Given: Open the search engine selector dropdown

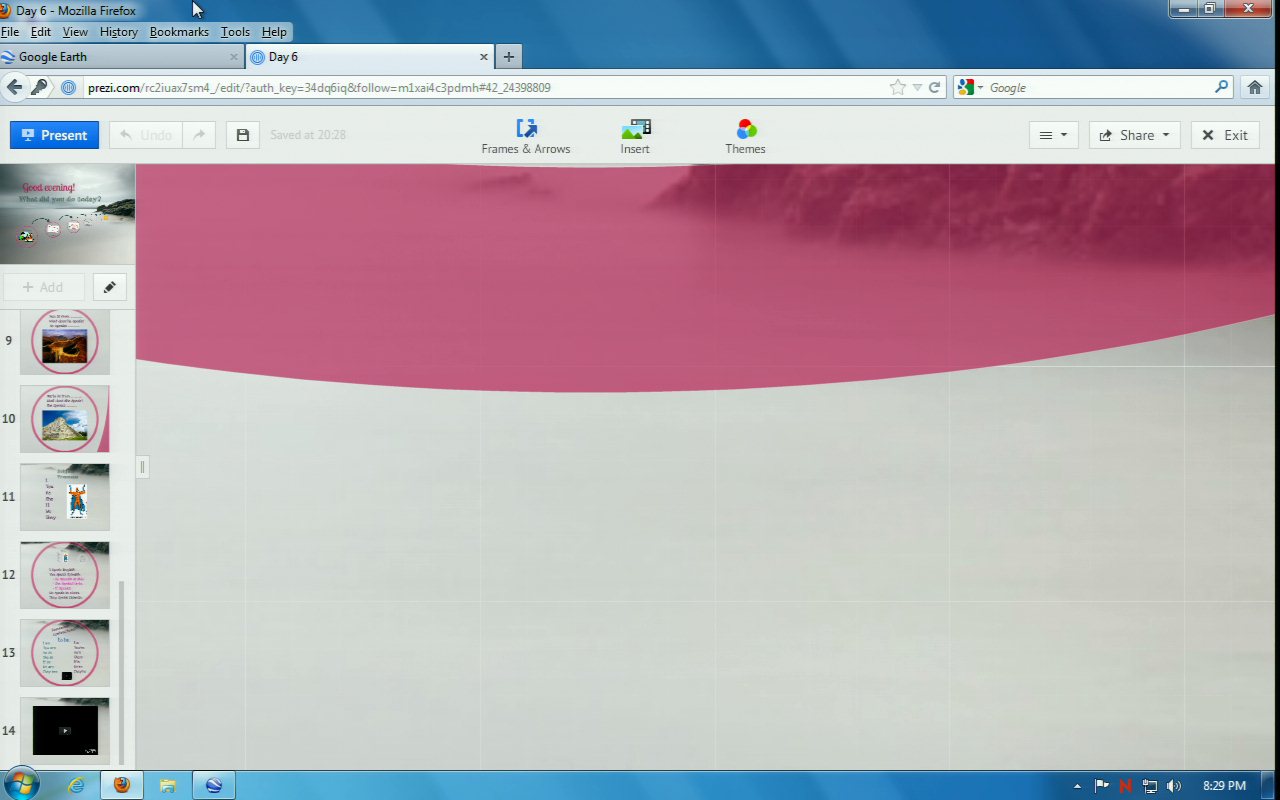Looking at the screenshot, I should click(x=971, y=88).
